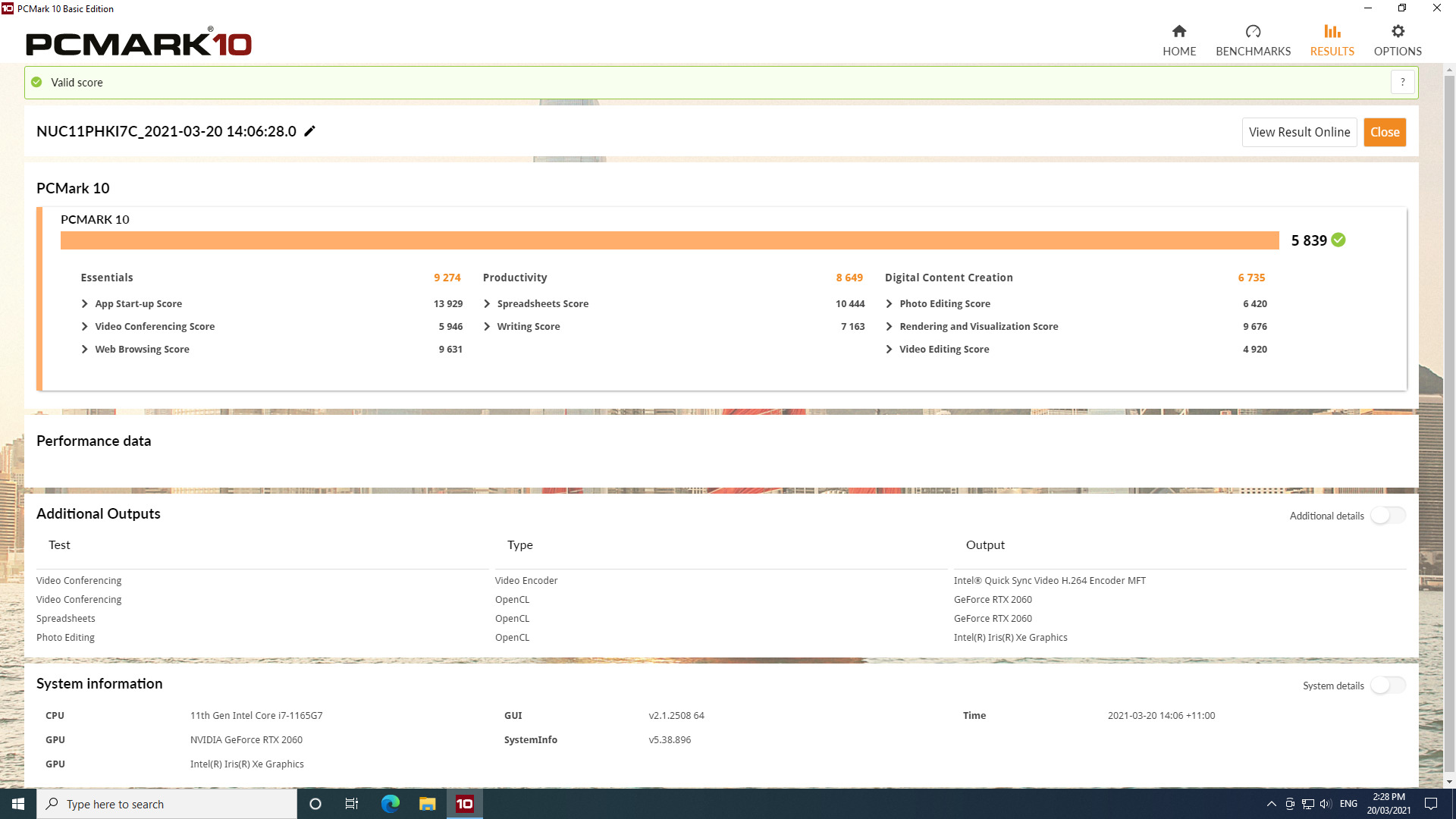Viewport: 1456px width, 819px height.
Task: Expand App Start-up Score details
Action: (84, 303)
